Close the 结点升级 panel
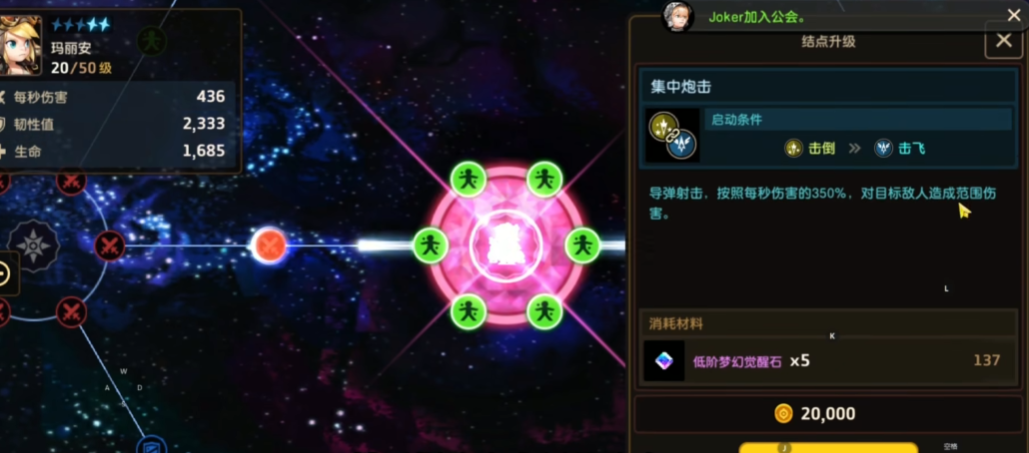1029x453 pixels. [x=1004, y=41]
